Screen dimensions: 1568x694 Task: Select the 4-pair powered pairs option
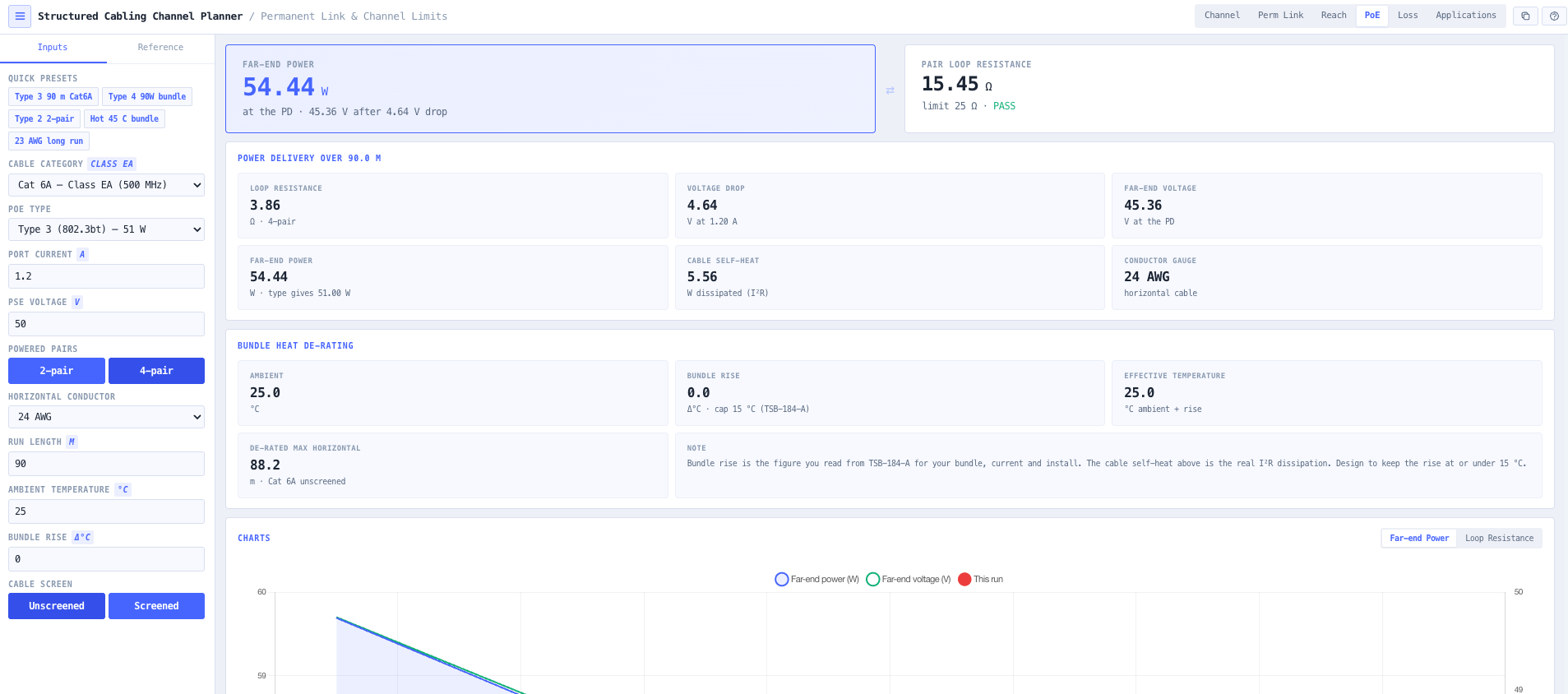point(156,371)
